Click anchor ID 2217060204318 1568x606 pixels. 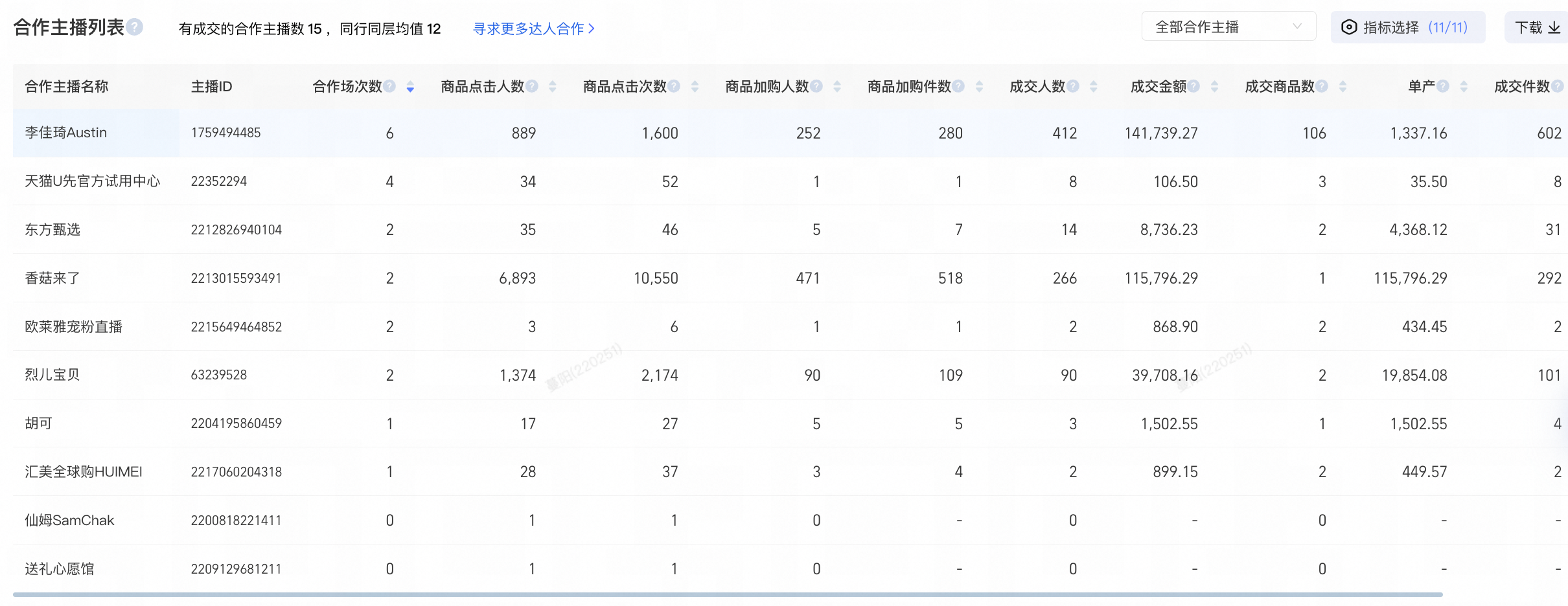[236, 472]
